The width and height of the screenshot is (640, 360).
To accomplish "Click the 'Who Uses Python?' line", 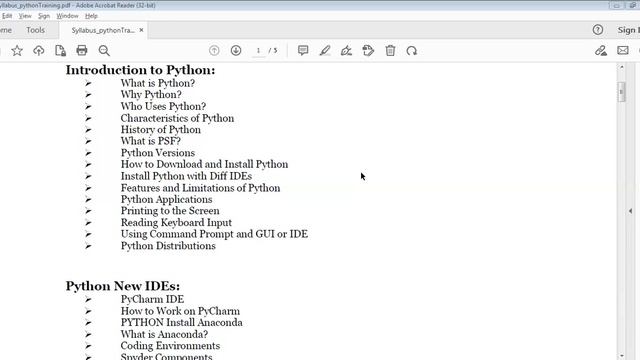I will (x=163, y=107).
